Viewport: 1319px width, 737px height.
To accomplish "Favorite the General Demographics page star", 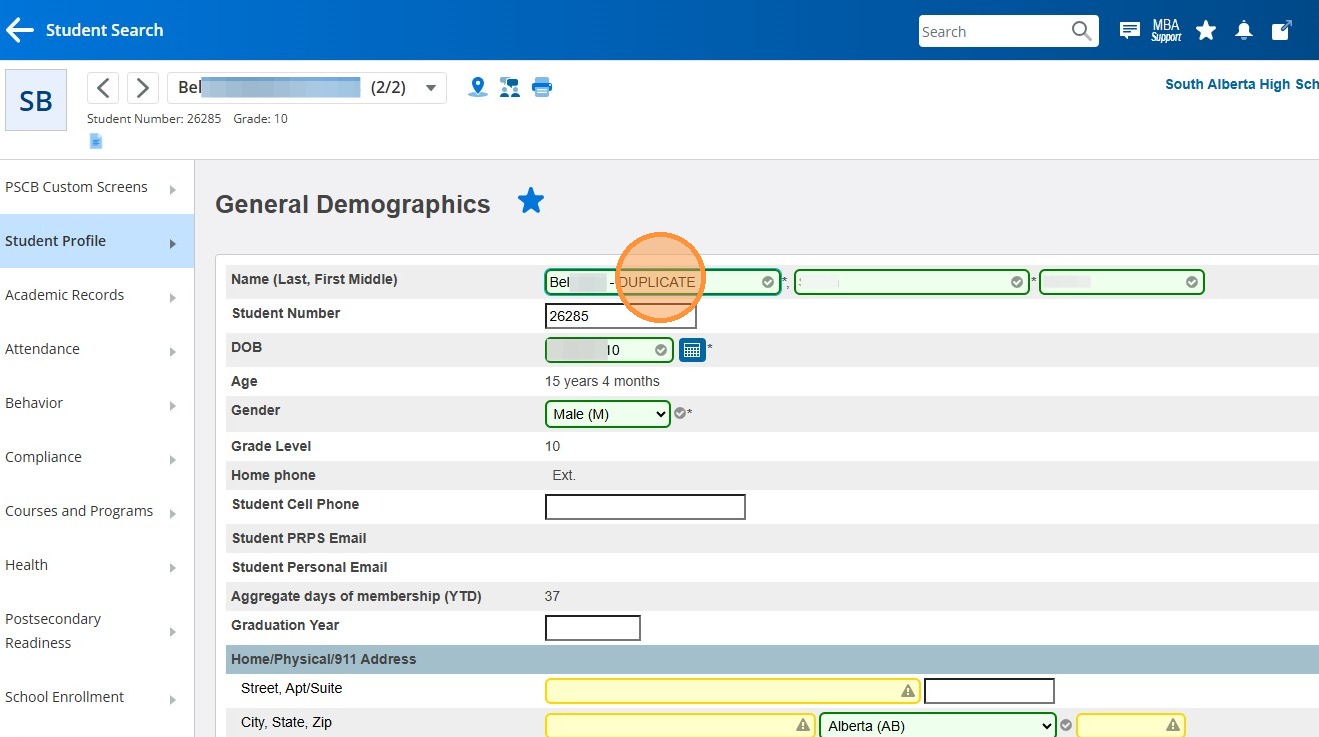I will pyautogui.click(x=530, y=202).
